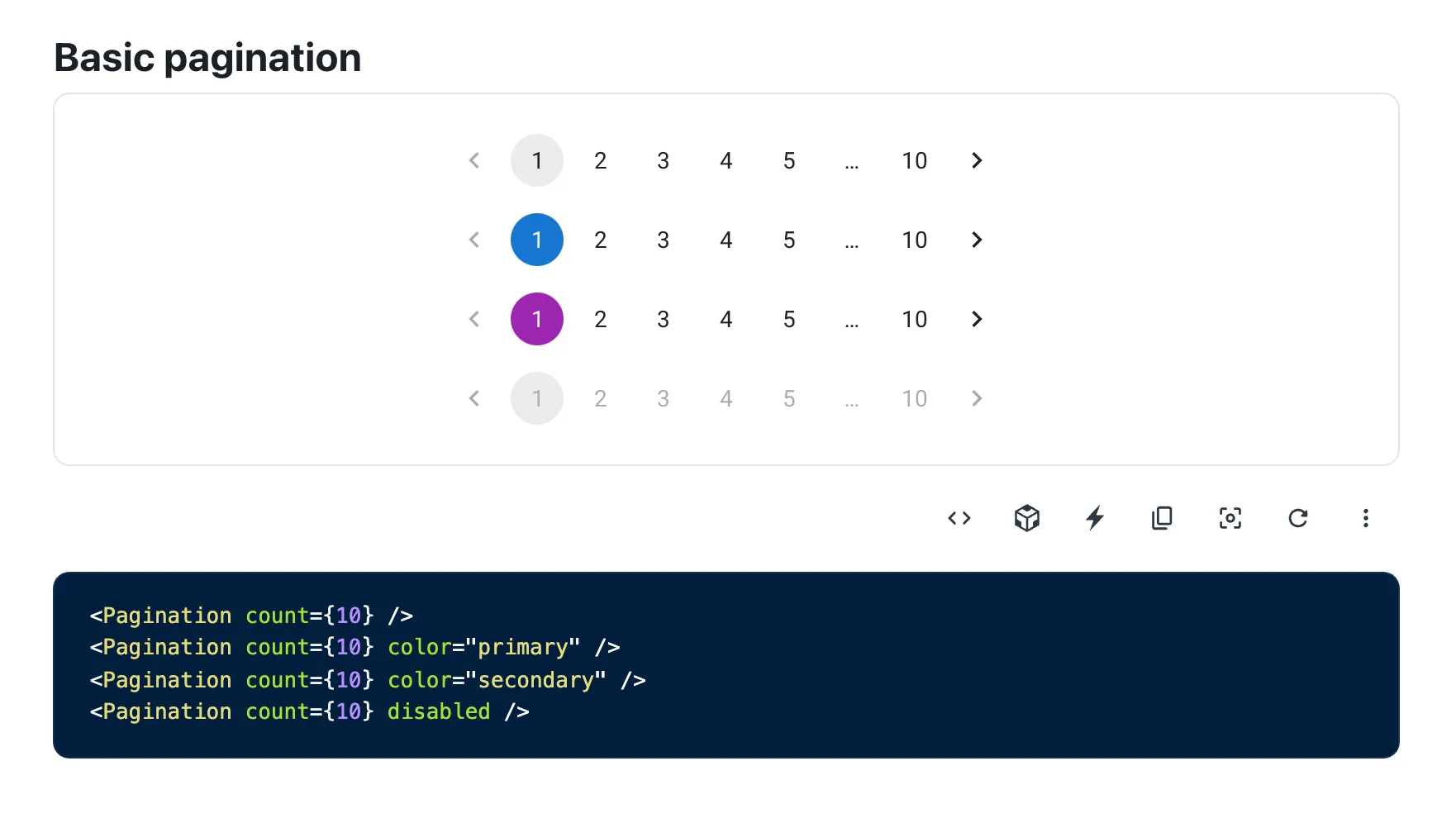Open the demo in StackBlitz
The image size is (1456, 818).
click(x=1095, y=518)
